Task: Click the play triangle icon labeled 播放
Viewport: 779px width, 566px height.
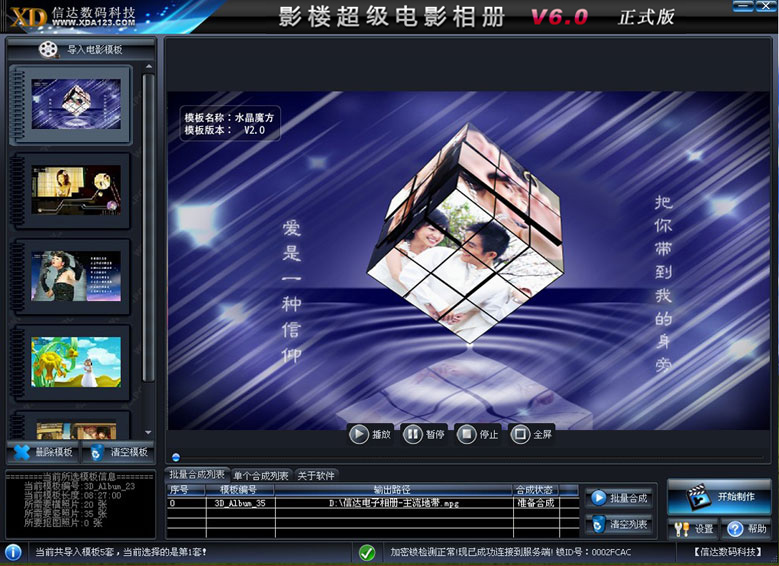Action: coord(358,434)
